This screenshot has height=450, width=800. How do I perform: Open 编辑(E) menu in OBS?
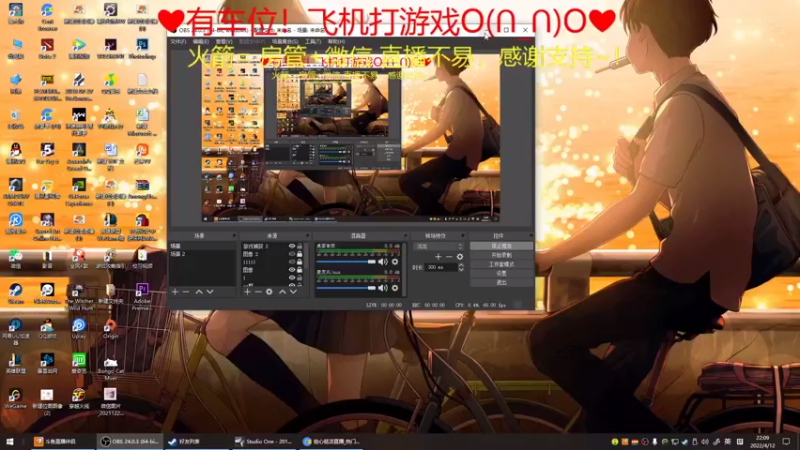(x=201, y=41)
